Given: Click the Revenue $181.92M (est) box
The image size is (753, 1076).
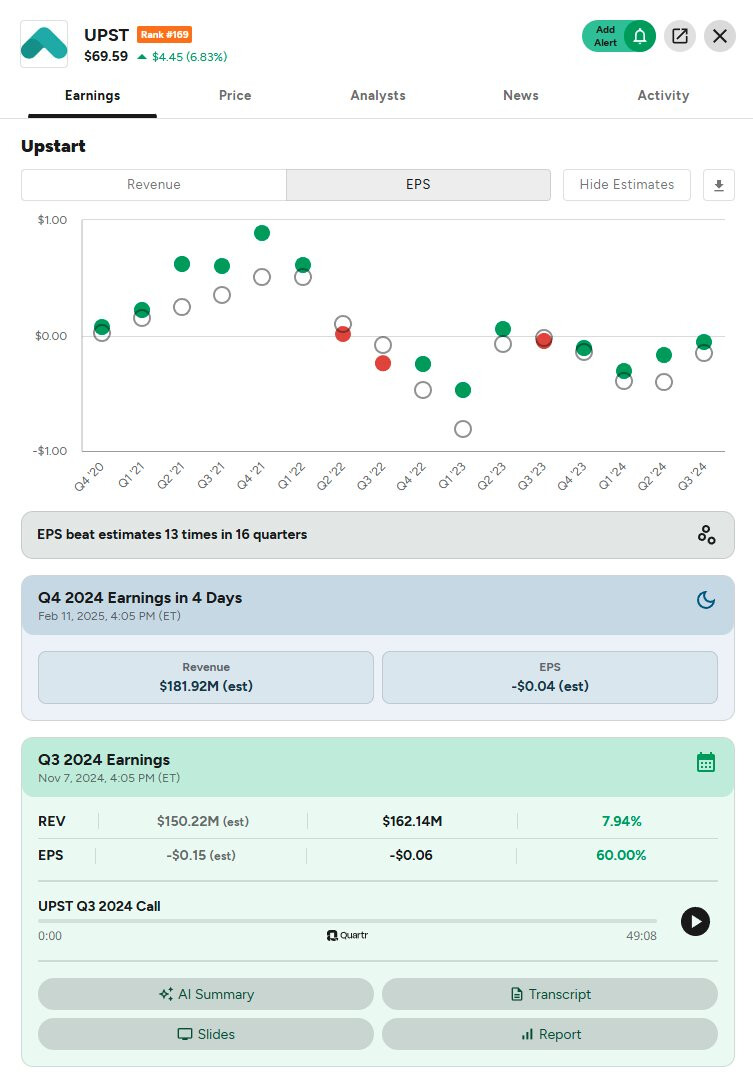Looking at the screenshot, I should click(x=206, y=677).
